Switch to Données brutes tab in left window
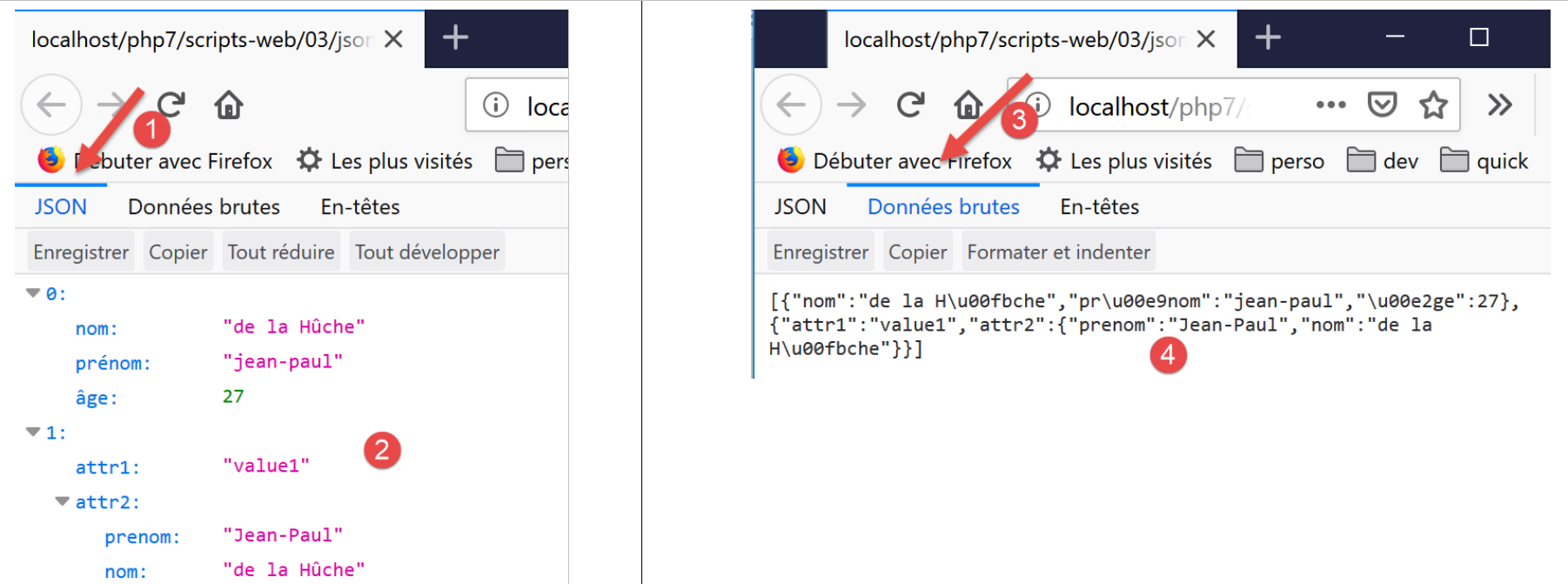The width and height of the screenshot is (1568, 584). click(x=204, y=207)
